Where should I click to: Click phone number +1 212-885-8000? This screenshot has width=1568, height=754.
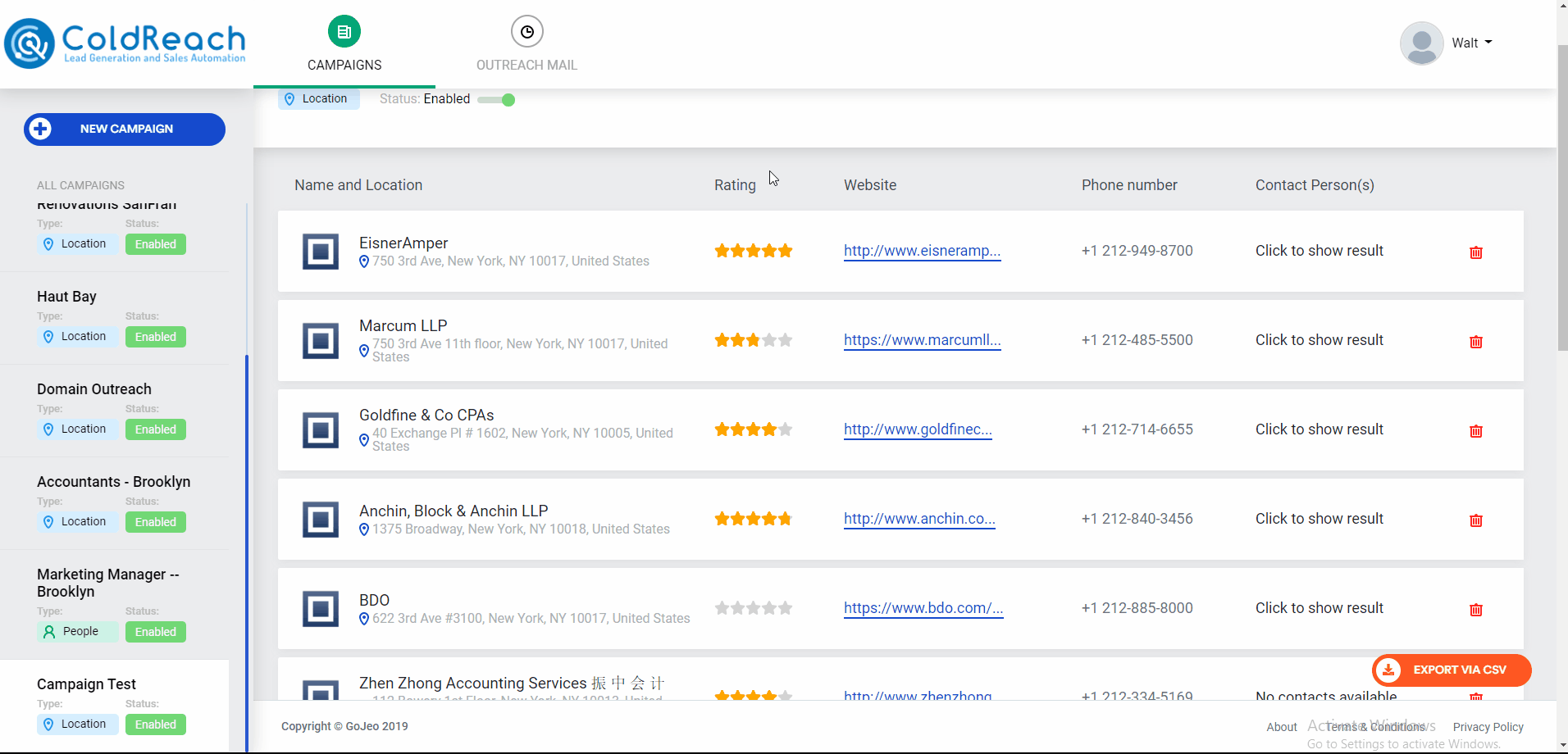[x=1137, y=608]
